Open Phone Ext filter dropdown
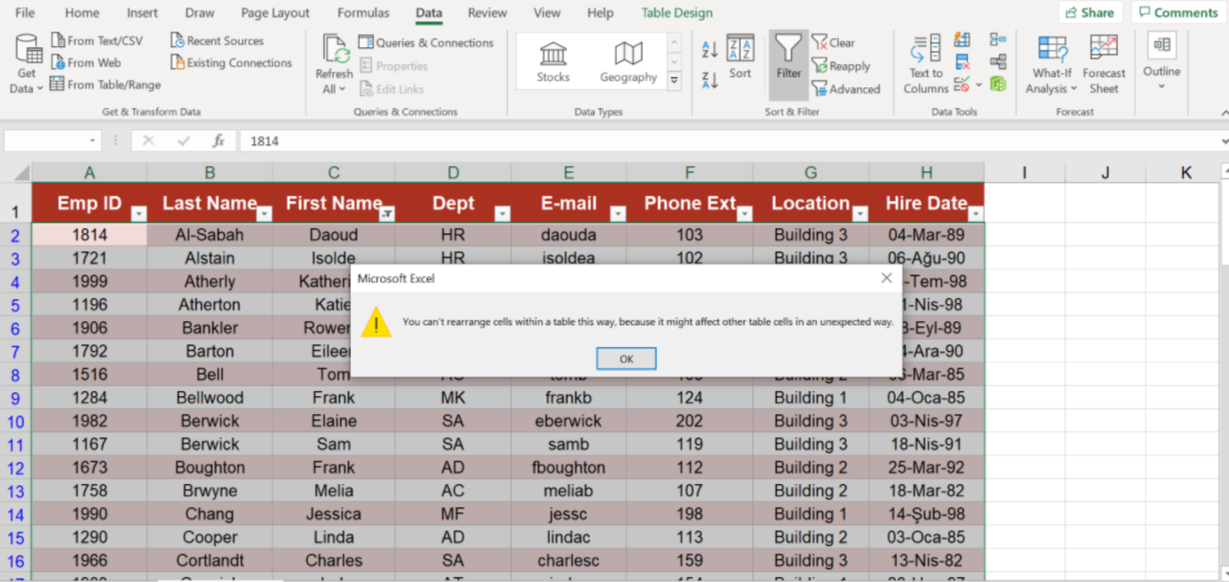The width and height of the screenshot is (1229, 582). [x=744, y=213]
